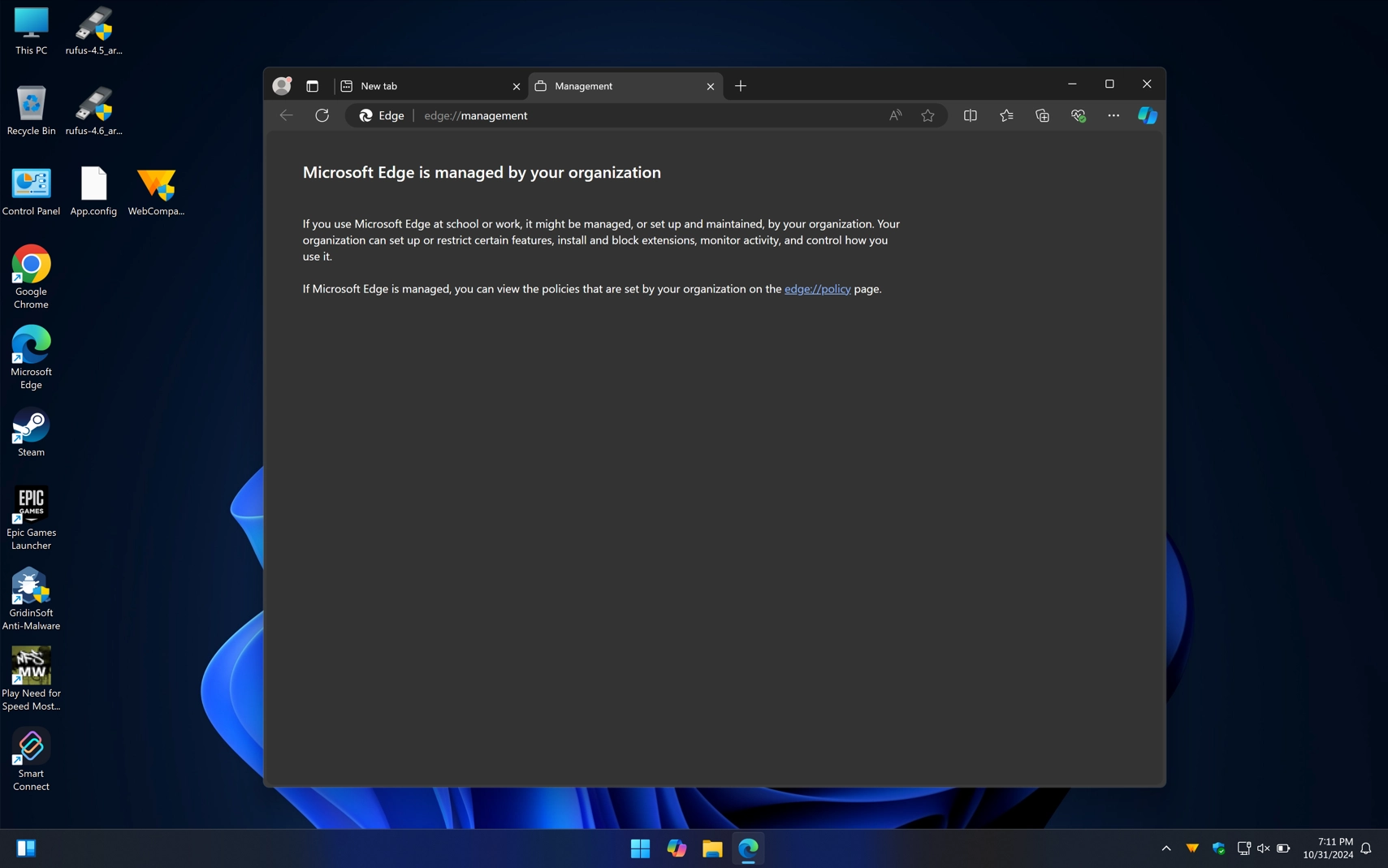
Task: Click the battery status indicator
Action: tap(1282, 847)
